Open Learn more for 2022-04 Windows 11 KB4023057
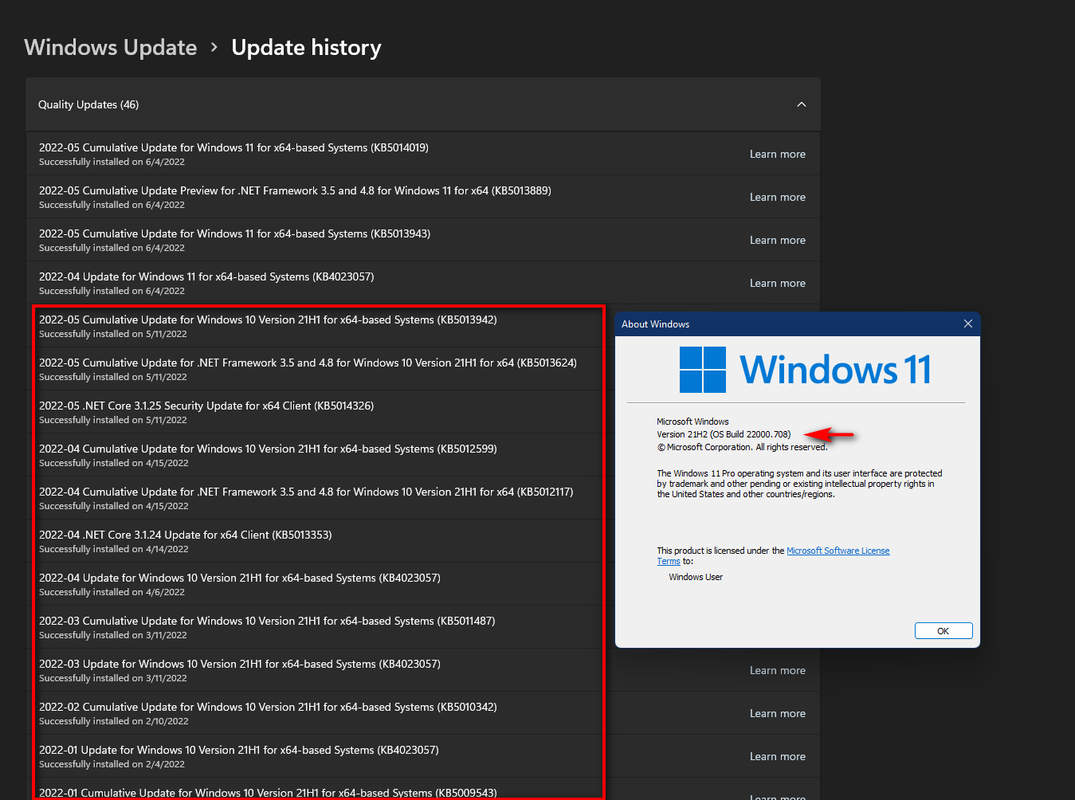Viewport: 1075px width, 800px height. pyautogui.click(x=777, y=283)
